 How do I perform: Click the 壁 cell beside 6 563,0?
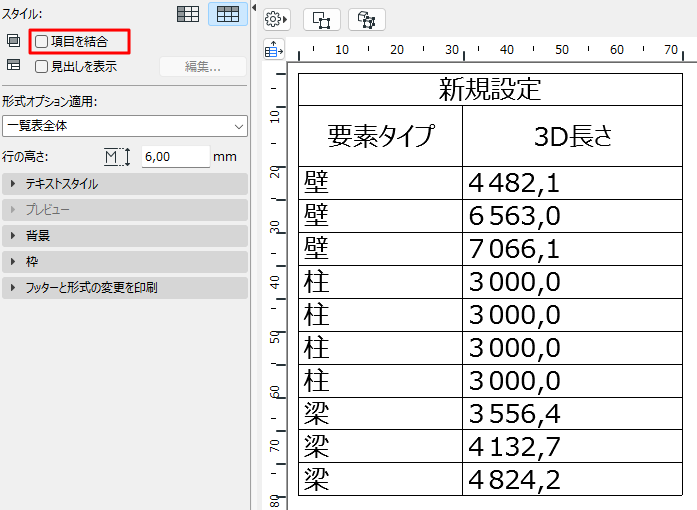(381, 216)
